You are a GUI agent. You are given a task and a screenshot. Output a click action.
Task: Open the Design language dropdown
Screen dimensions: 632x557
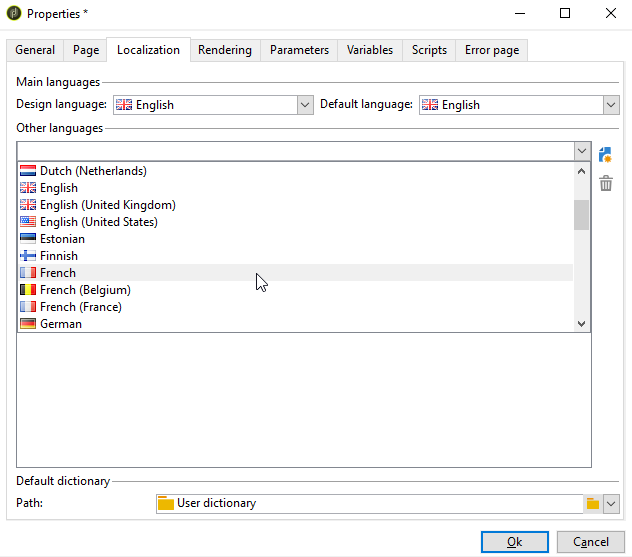tap(305, 105)
